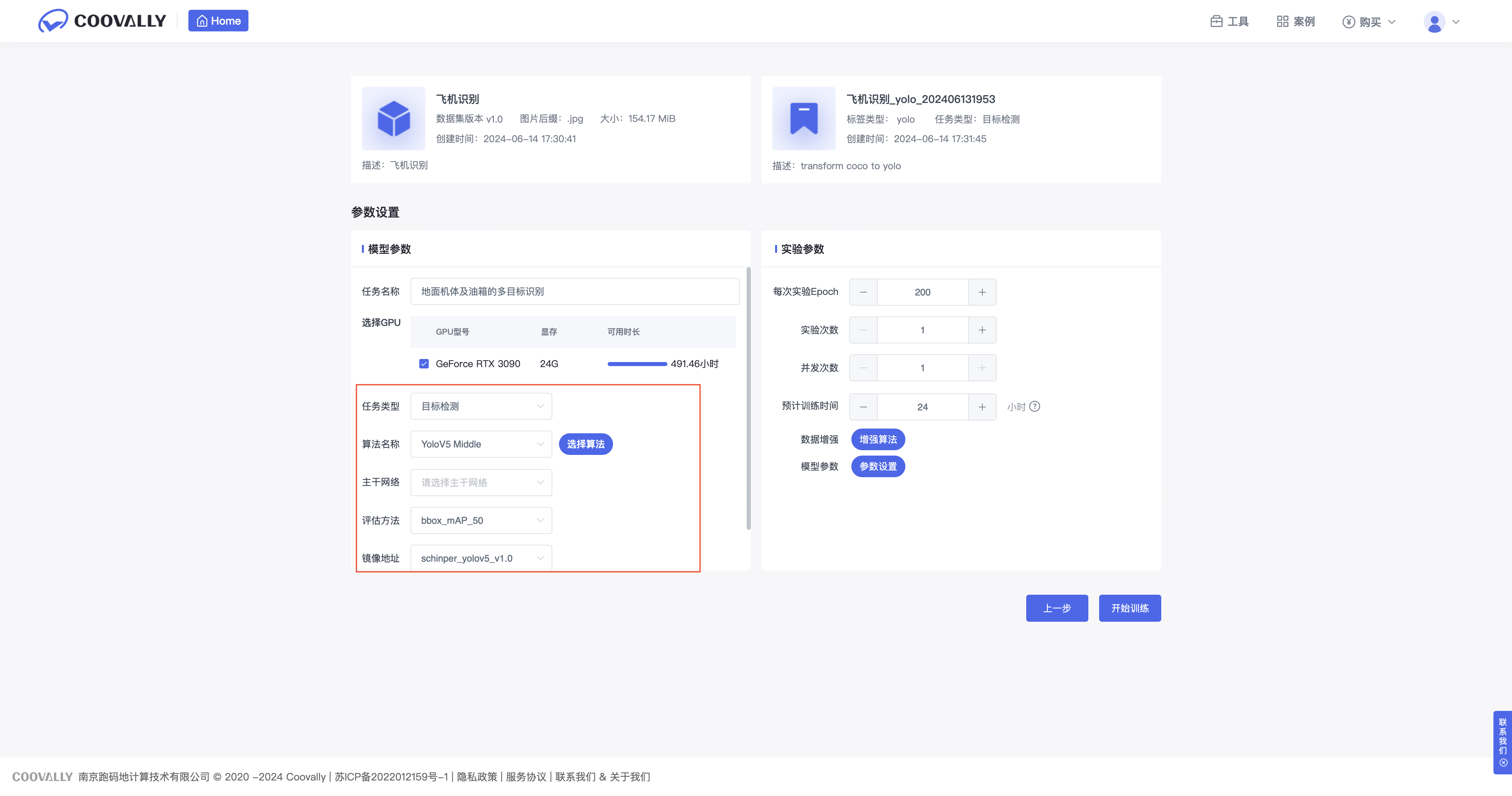
Task: Uncheck the GeForce RTX 3090 checkbox
Action: (424, 364)
